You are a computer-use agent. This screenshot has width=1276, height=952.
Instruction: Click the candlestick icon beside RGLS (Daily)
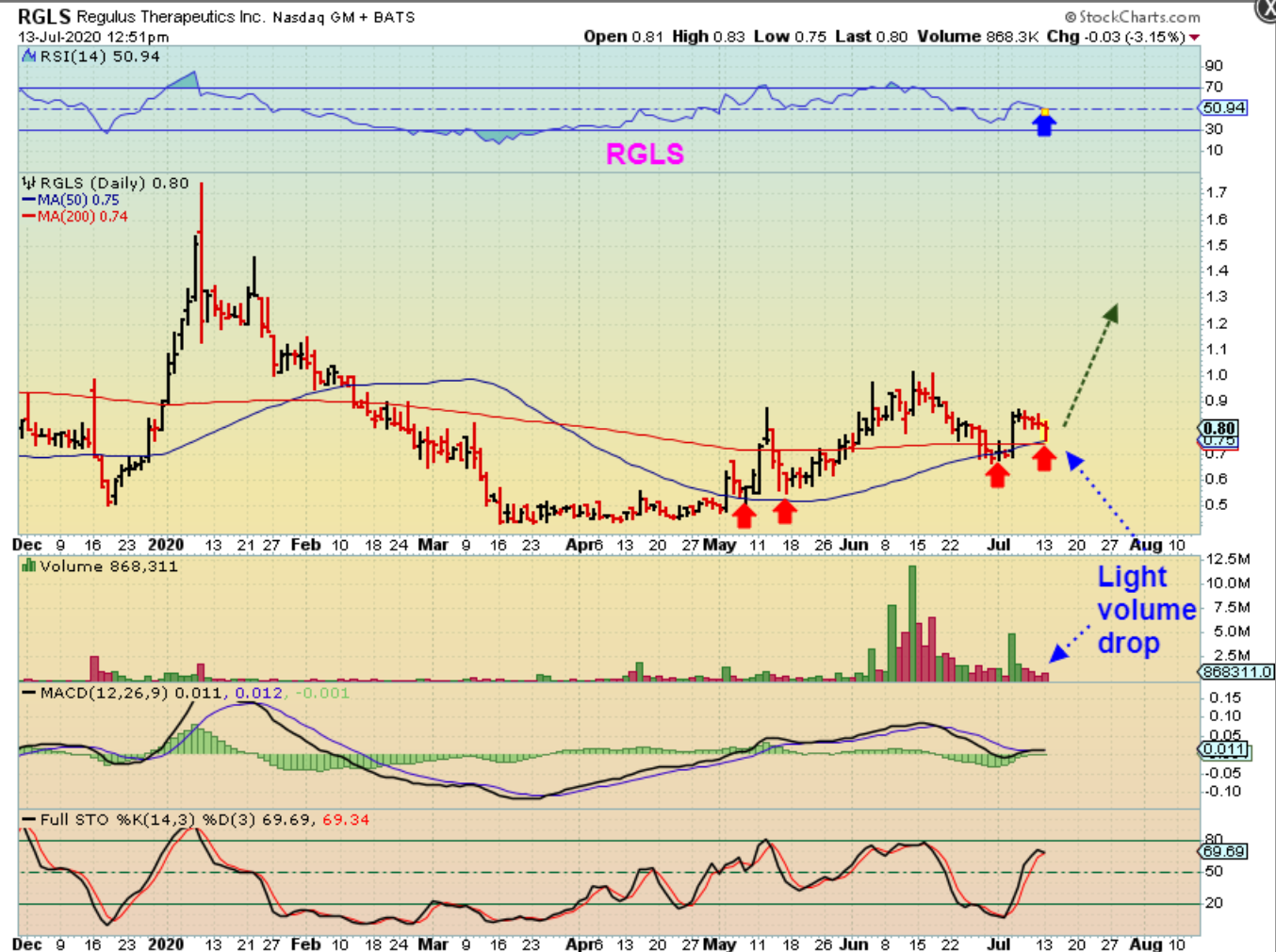(x=28, y=183)
